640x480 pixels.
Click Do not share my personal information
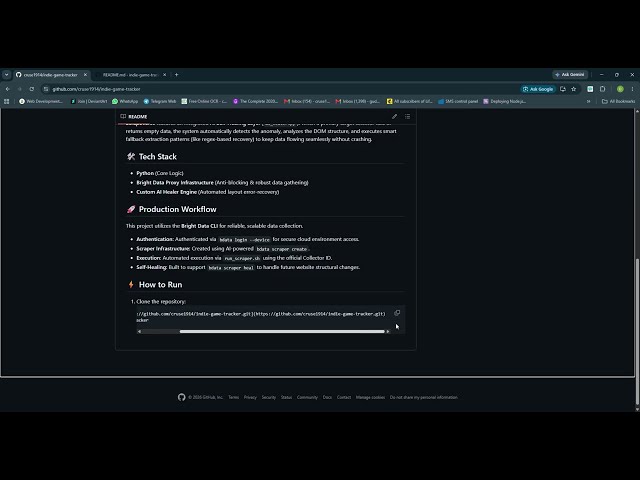pos(424,397)
